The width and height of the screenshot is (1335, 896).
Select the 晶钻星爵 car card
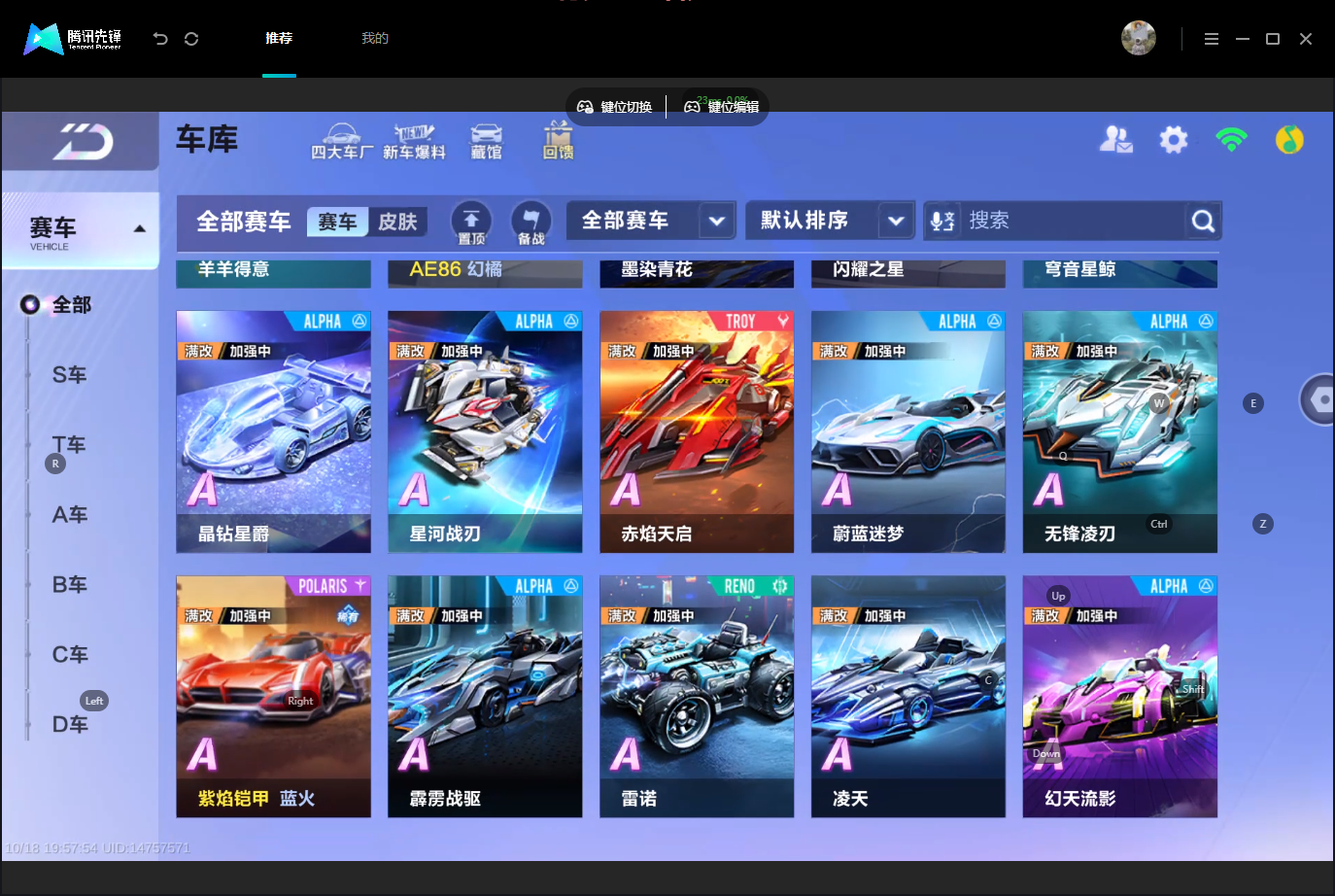[273, 432]
